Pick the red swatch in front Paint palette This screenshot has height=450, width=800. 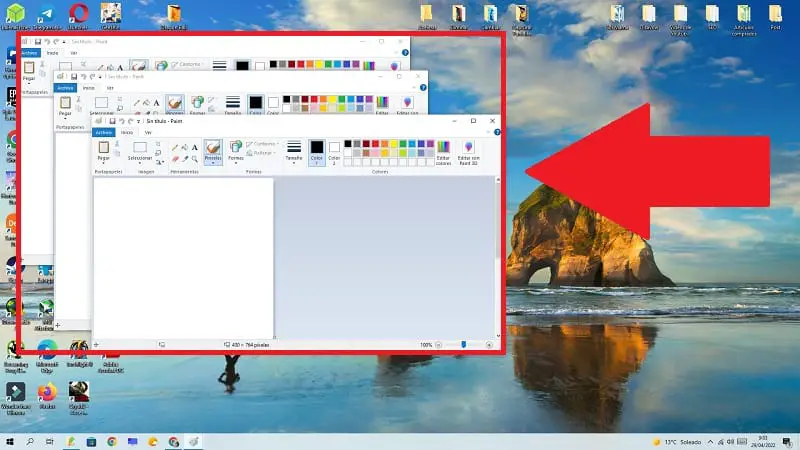coord(375,144)
